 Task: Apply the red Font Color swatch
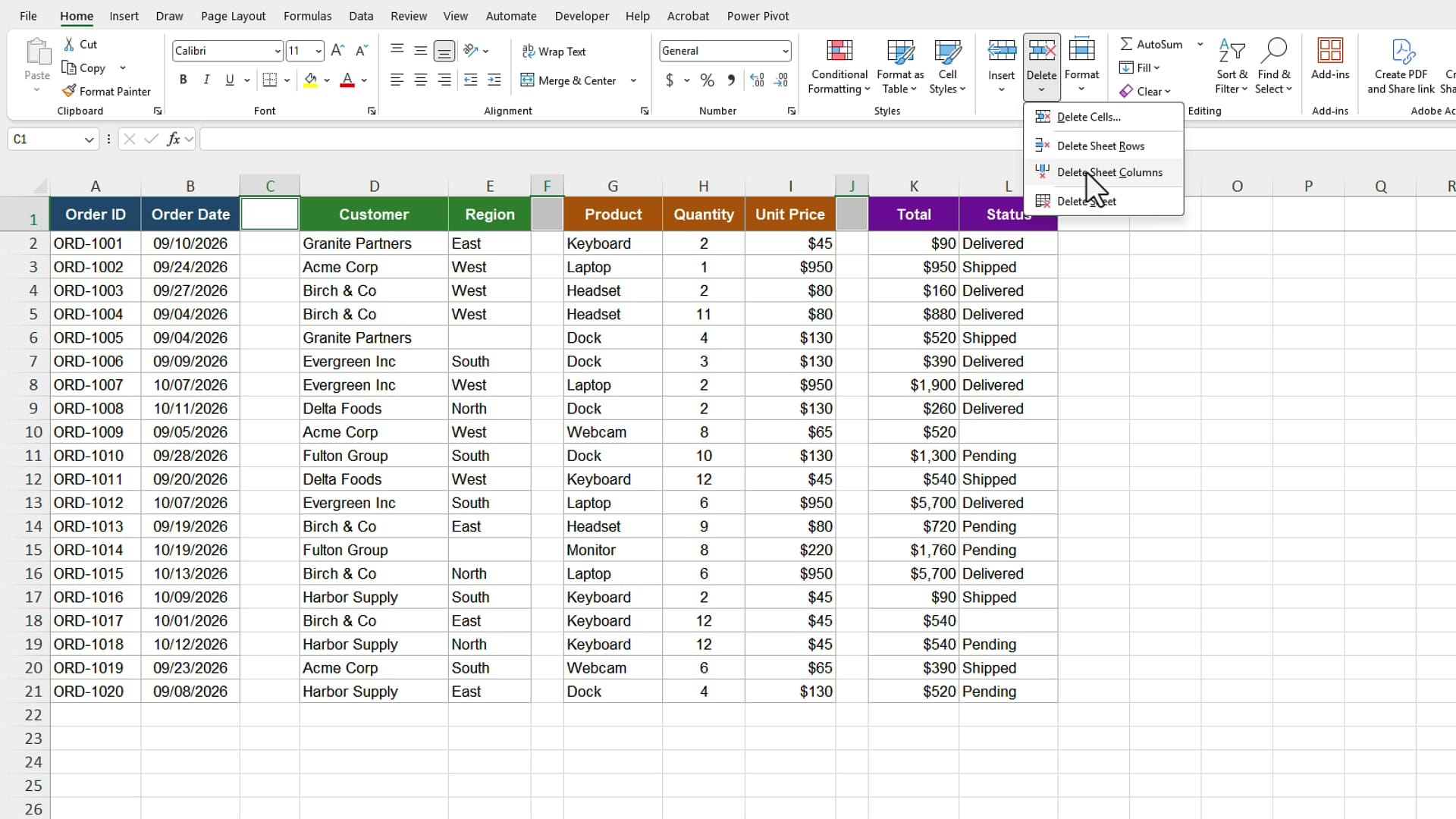coord(347,80)
